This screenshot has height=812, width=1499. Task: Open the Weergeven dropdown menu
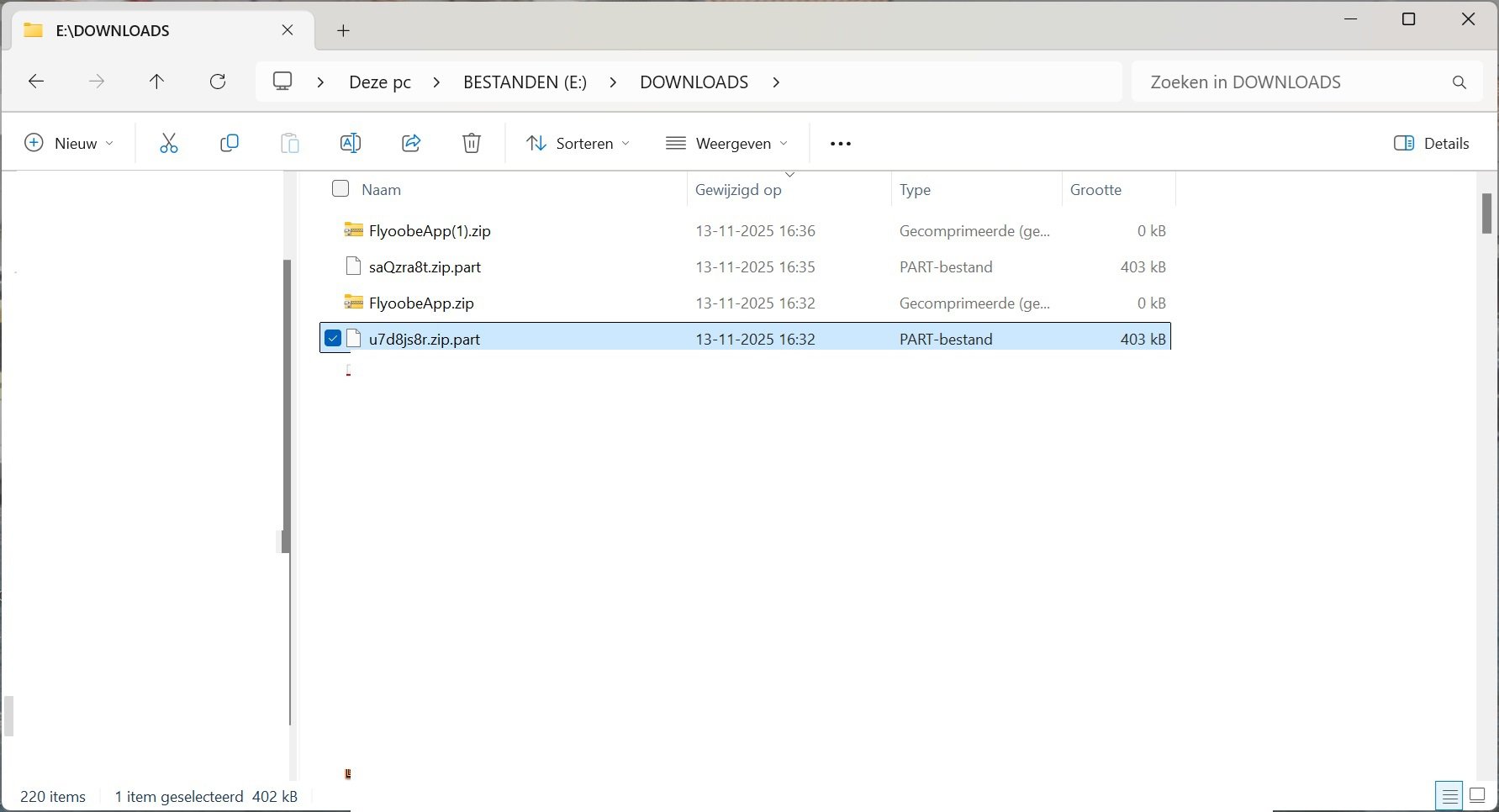pos(727,144)
